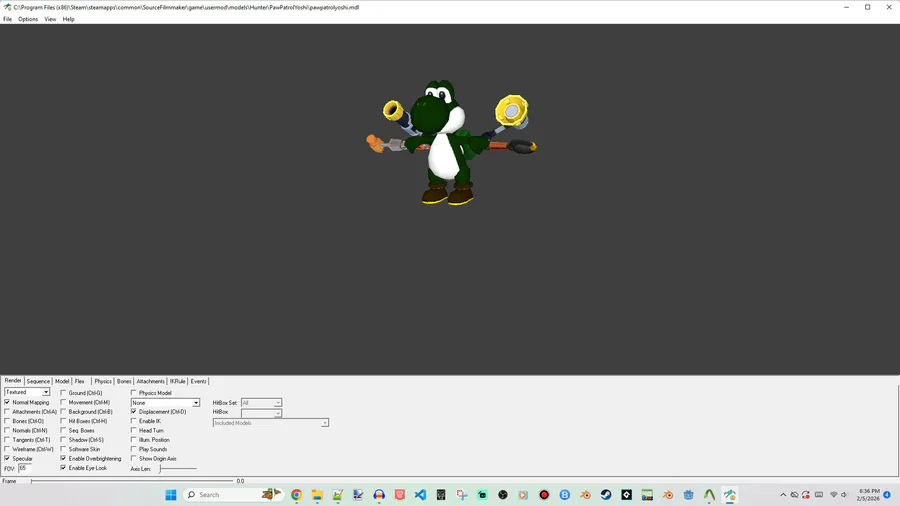Open the Options menu
This screenshot has height=506, width=900.
pyautogui.click(x=28, y=19)
